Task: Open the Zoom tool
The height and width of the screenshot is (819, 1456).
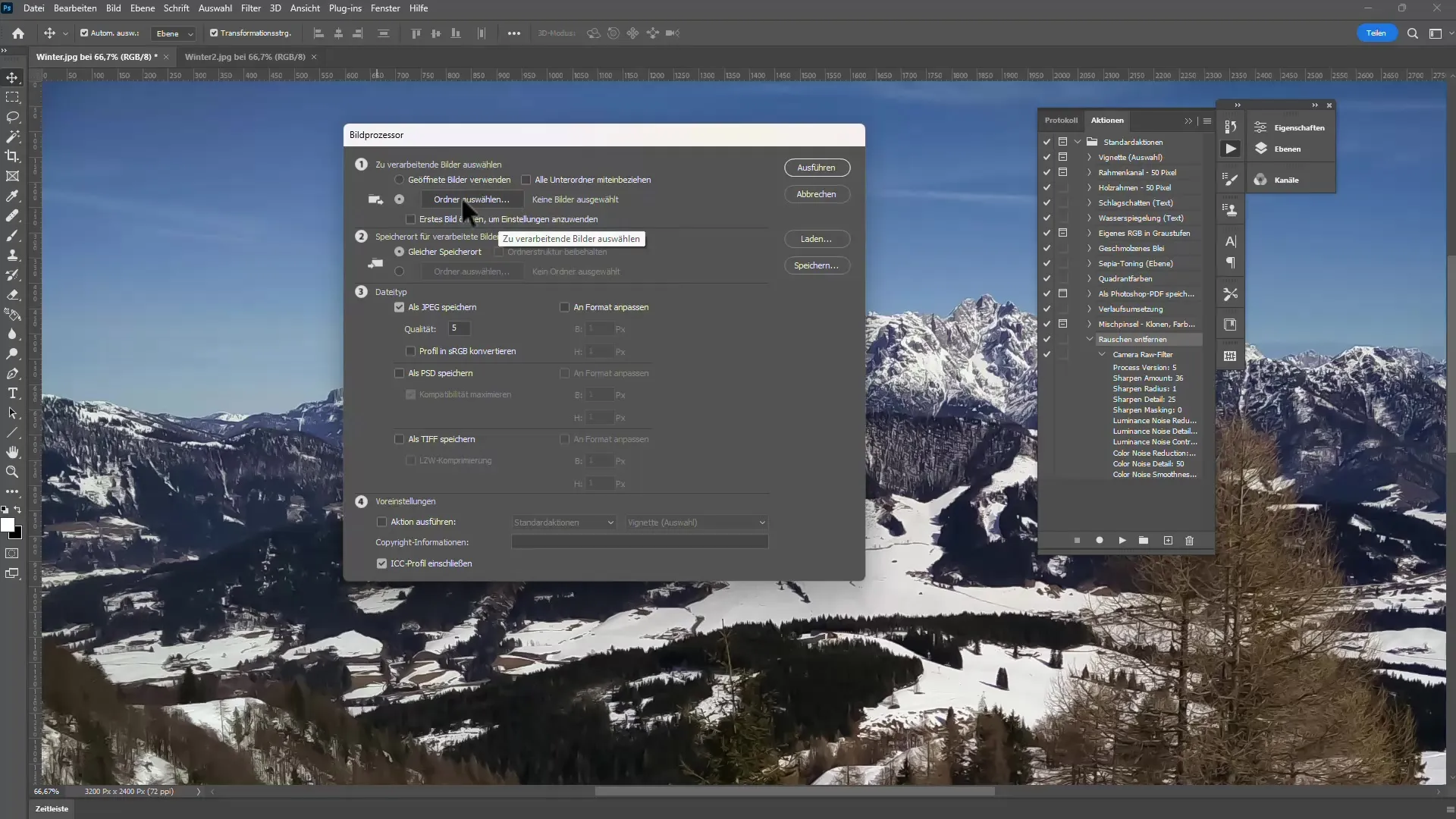Action: tap(14, 471)
